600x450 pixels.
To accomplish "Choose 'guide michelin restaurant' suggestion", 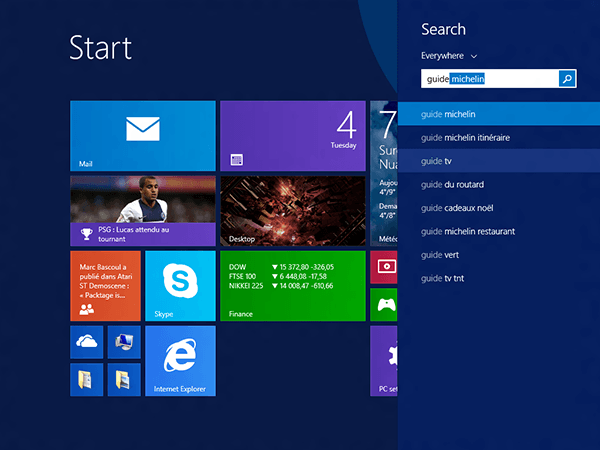I will 499,231.
